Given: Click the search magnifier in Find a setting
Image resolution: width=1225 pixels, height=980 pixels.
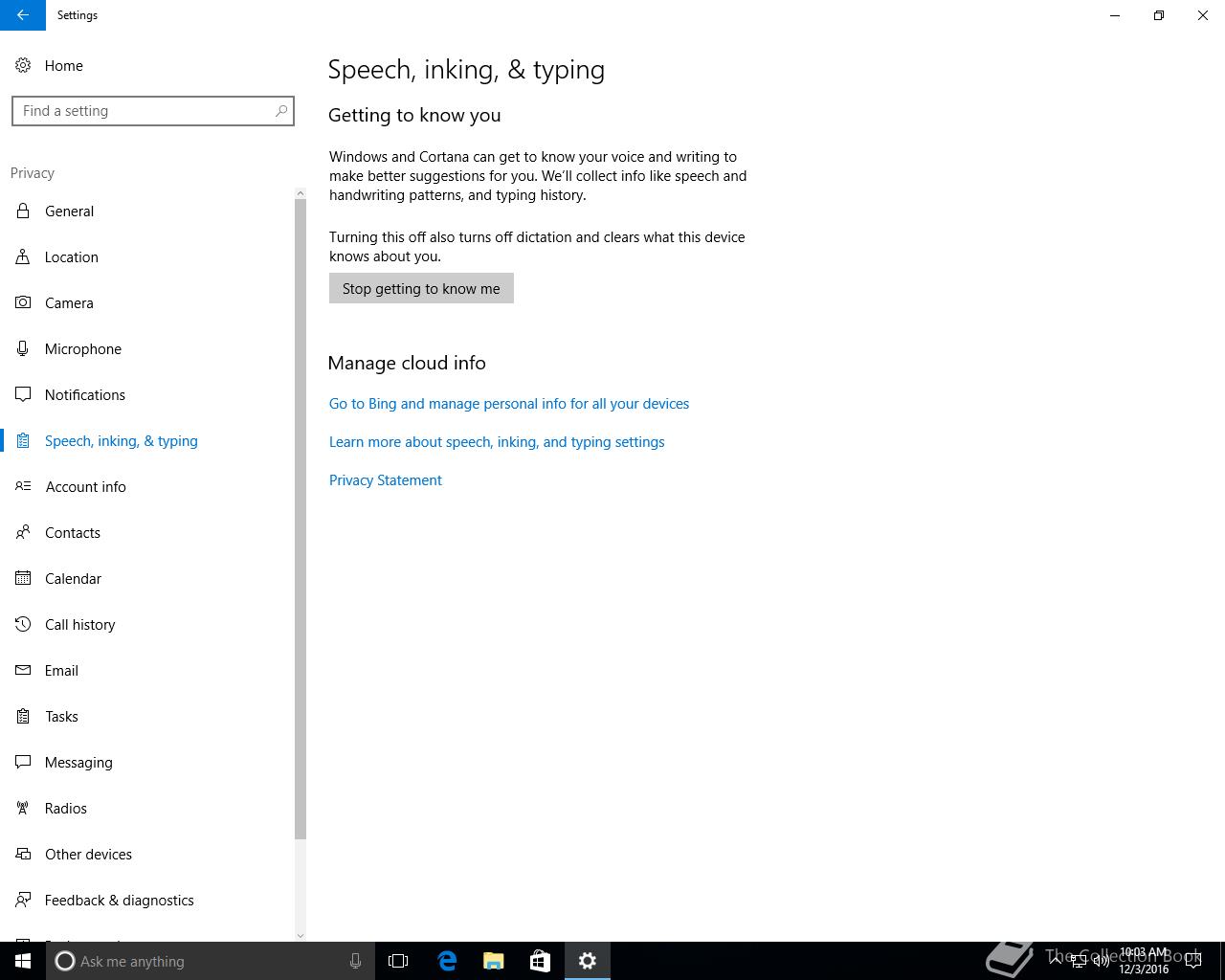Looking at the screenshot, I should tap(281, 111).
